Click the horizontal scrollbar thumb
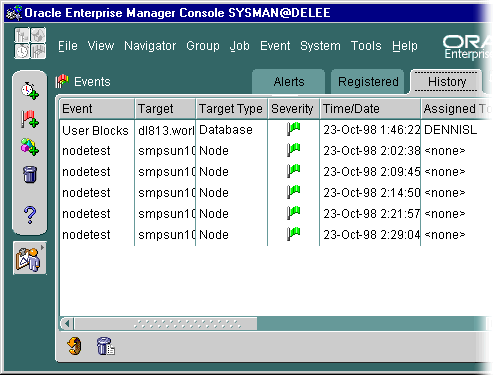Viewport: 498px width, 375px height. coord(166,323)
